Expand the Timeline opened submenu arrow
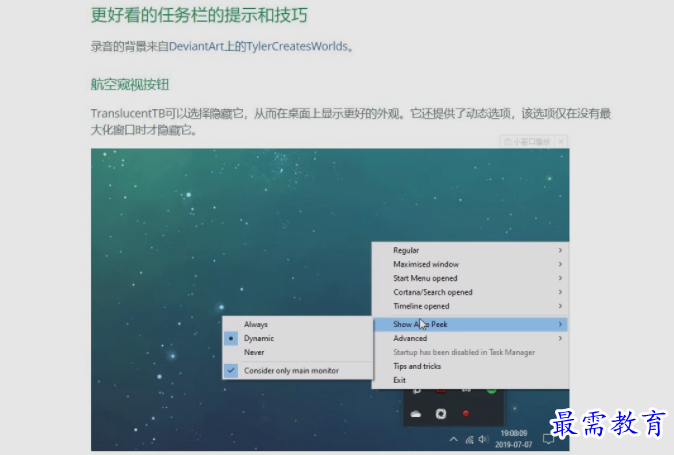The width and height of the screenshot is (674, 455). (560, 306)
